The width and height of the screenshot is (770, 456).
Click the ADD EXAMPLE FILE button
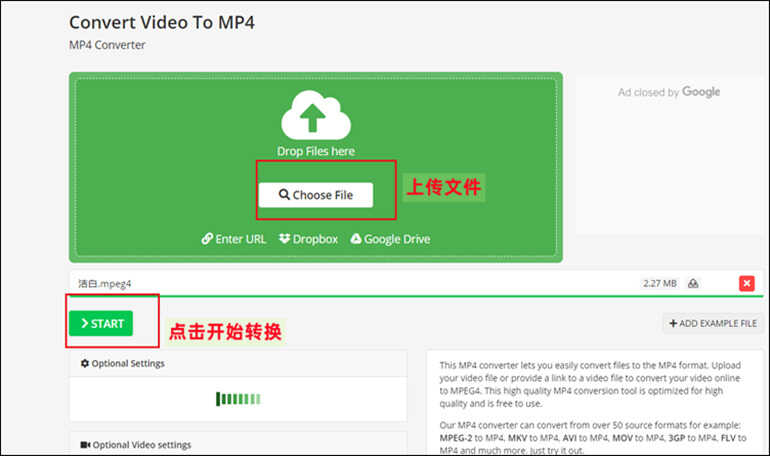[713, 323]
